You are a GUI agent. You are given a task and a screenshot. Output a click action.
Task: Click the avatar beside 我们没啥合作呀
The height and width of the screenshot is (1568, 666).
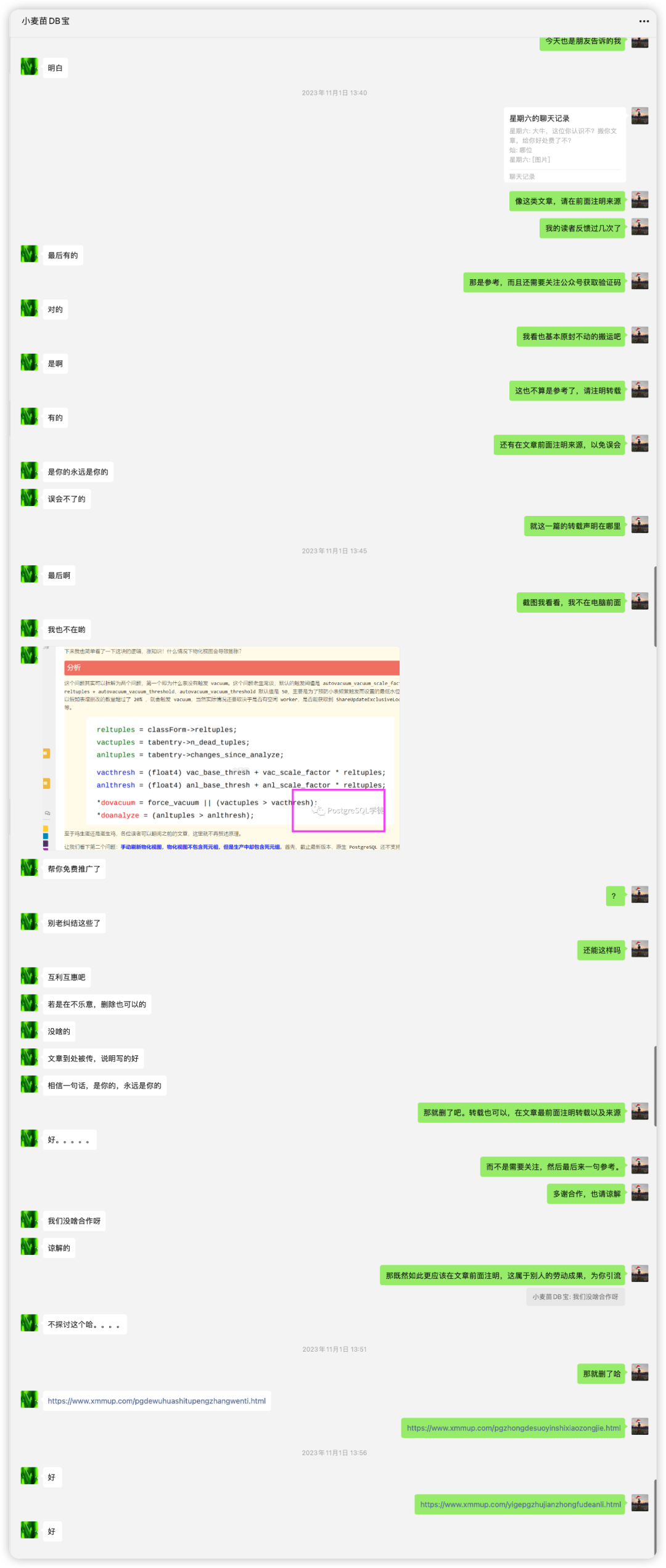tap(29, 1220)
